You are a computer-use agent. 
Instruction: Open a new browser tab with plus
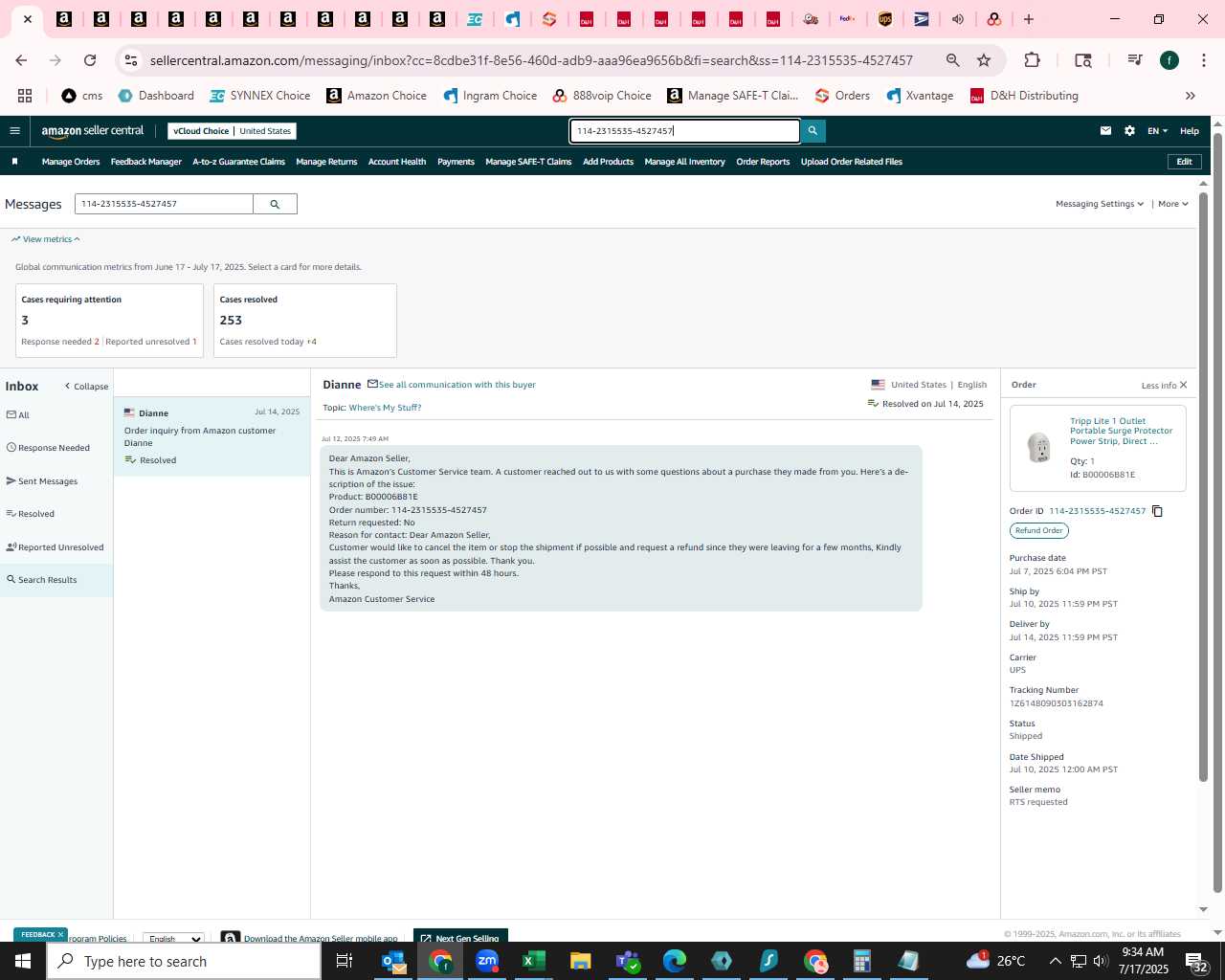click(x=1029, y=19)
